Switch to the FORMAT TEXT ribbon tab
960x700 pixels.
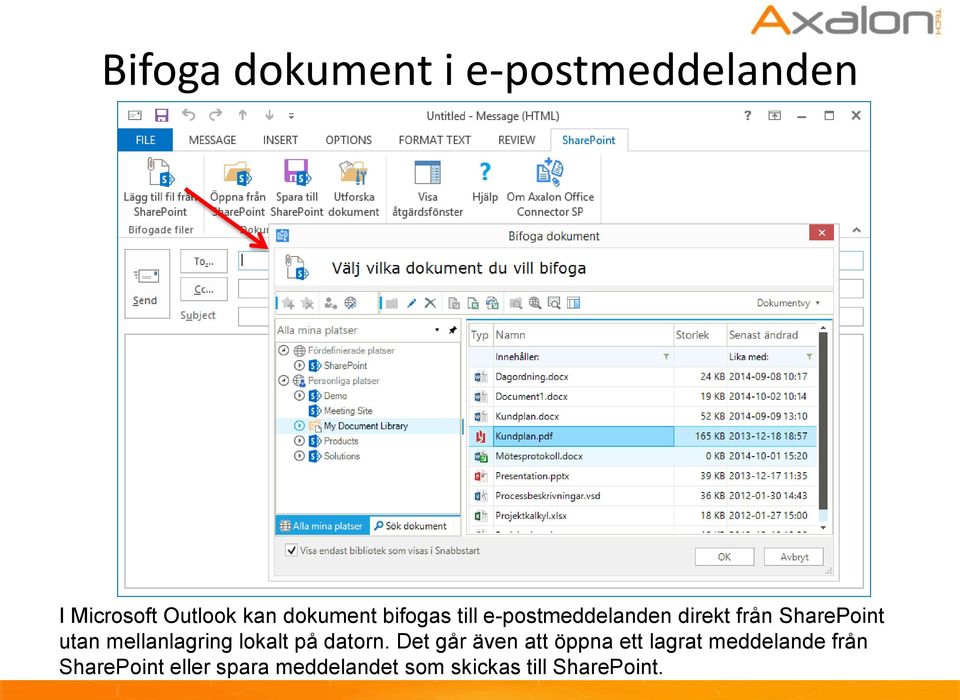[x=434, y=140]
